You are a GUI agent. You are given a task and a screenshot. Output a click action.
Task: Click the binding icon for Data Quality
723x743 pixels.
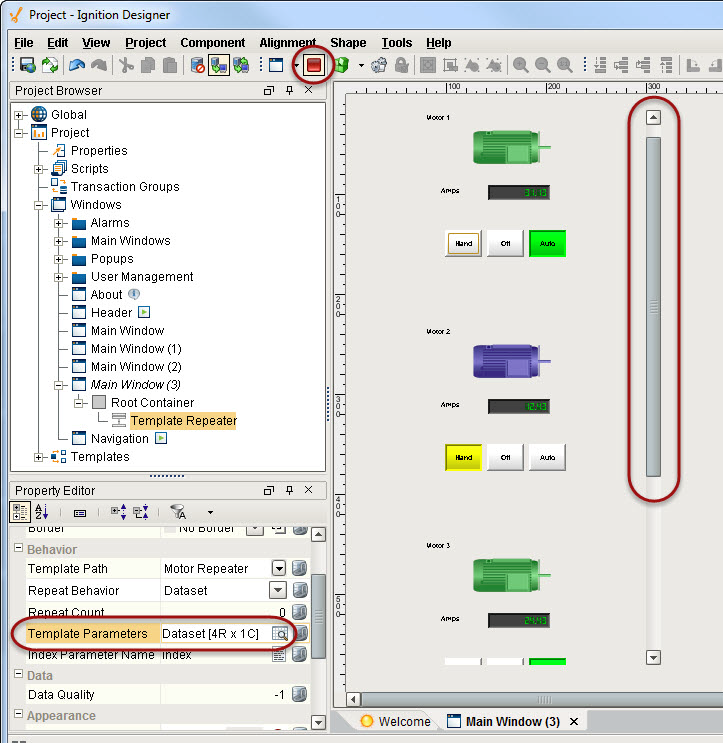300,695
